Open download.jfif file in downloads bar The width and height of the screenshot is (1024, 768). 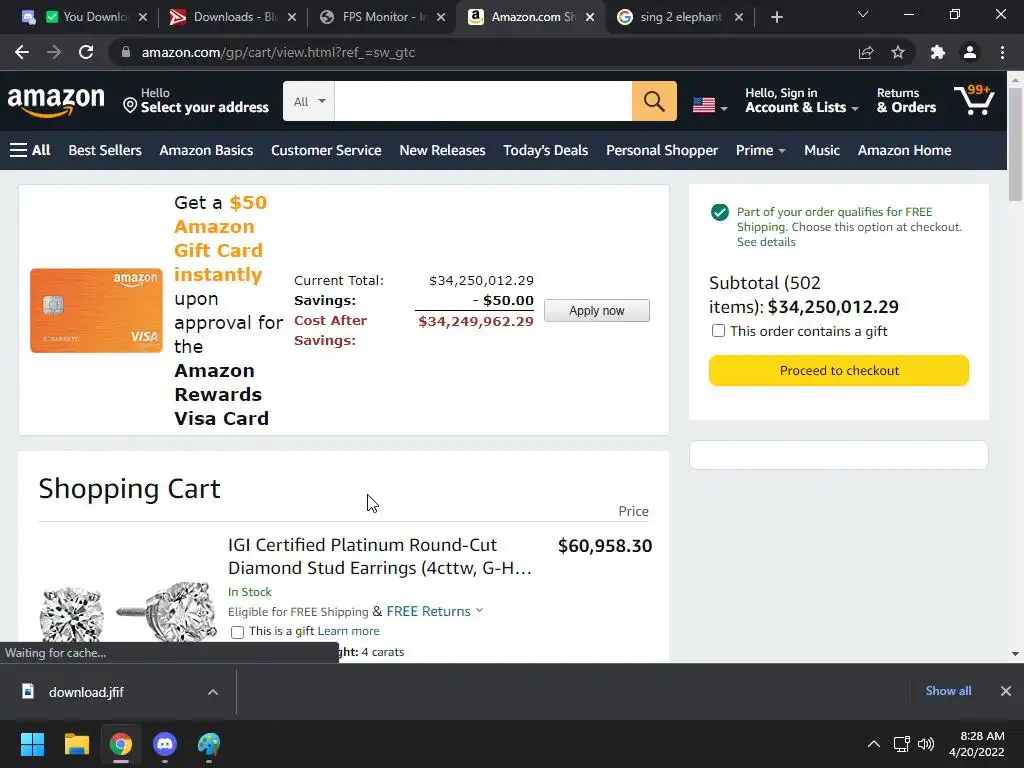(85, 692)
